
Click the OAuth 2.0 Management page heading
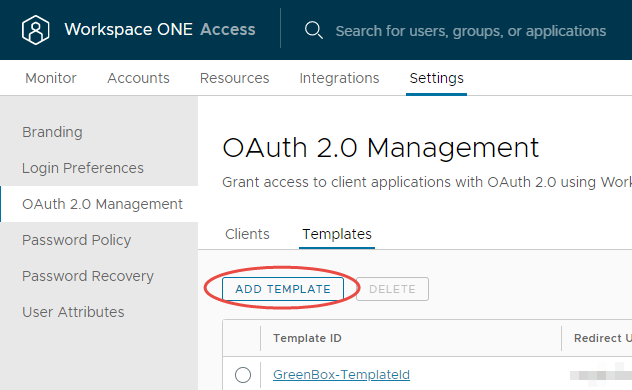(x=380, y=147)
